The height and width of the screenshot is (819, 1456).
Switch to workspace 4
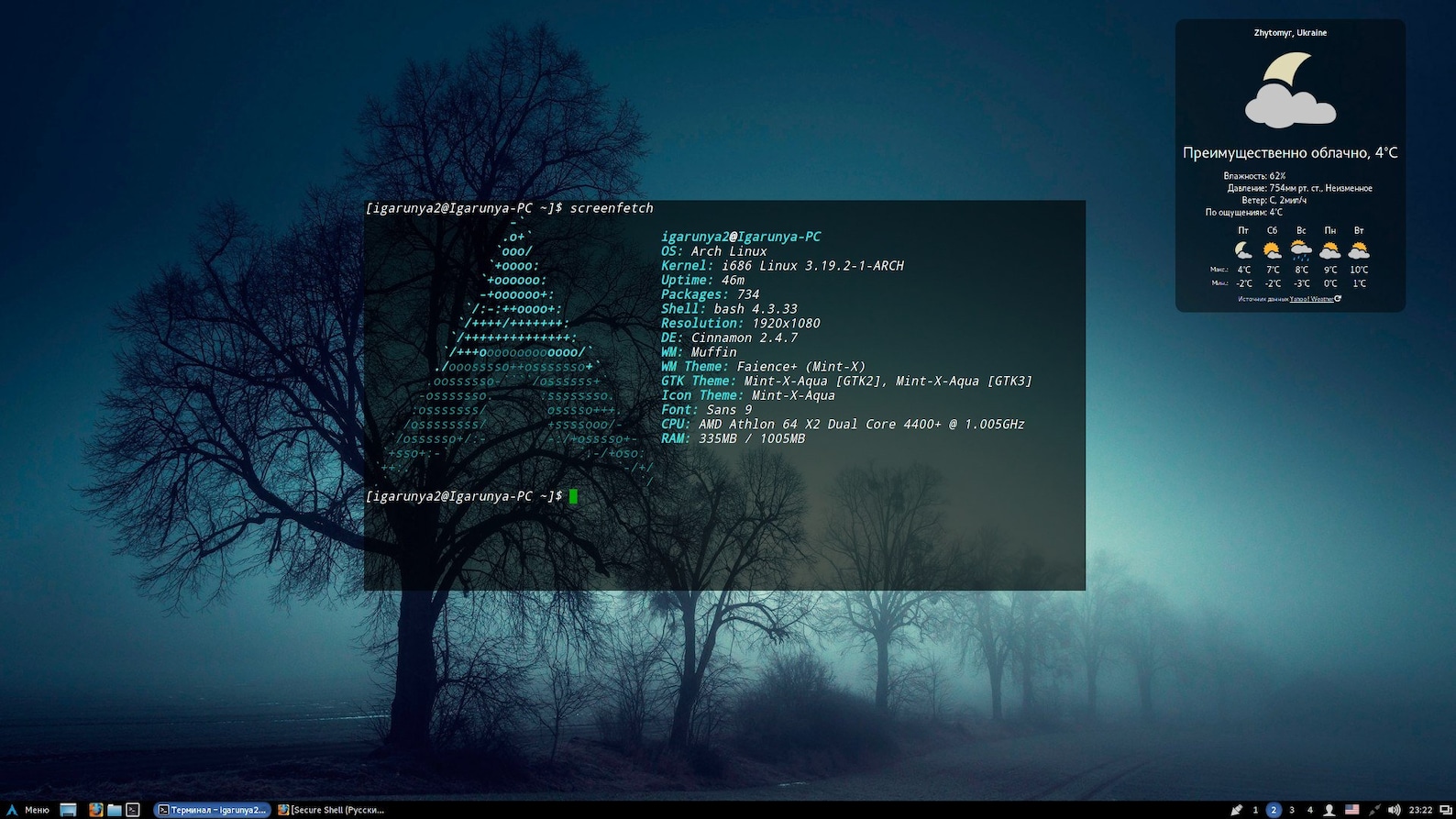point(1310,810)
